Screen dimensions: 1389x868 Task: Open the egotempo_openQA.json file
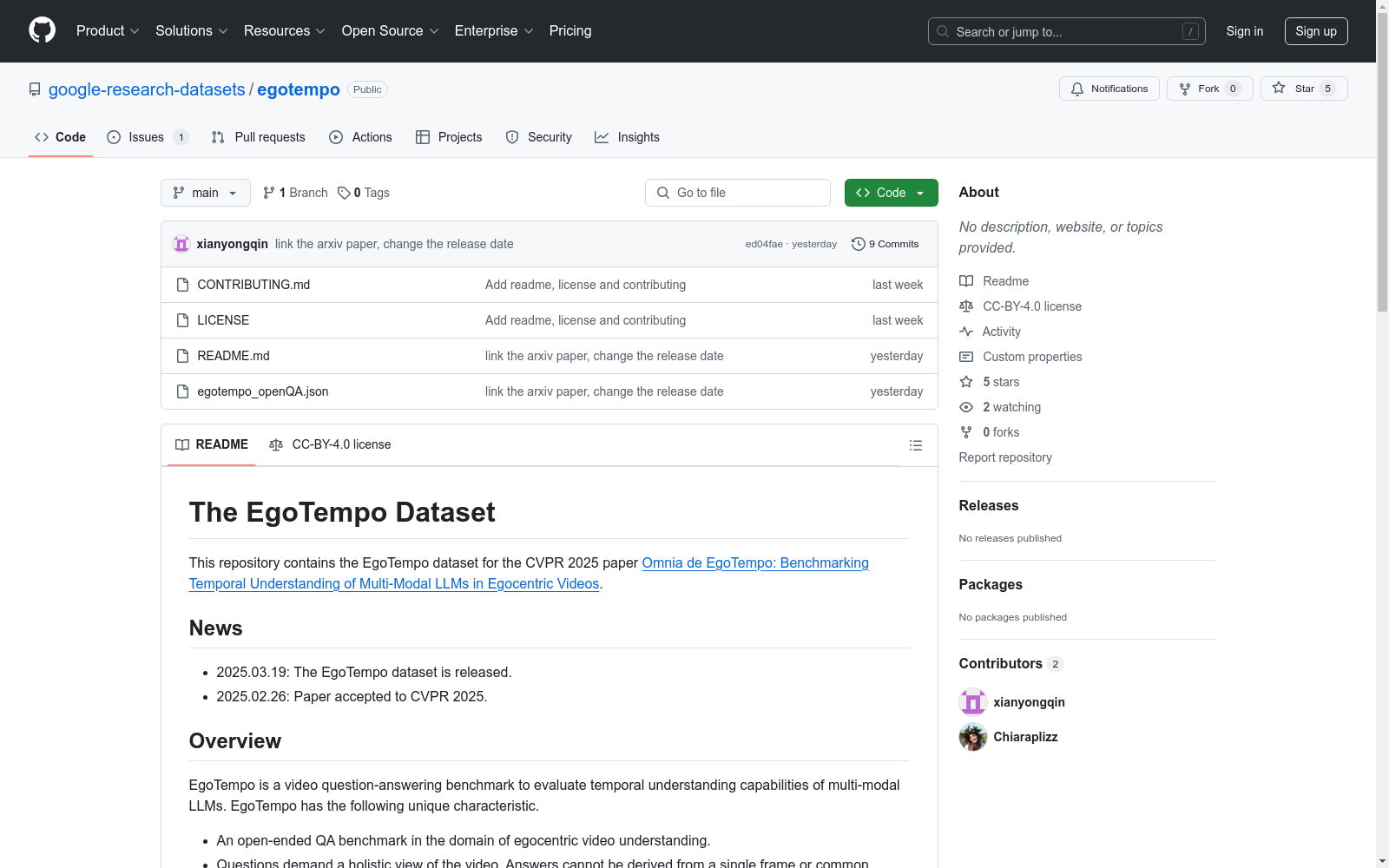point(263,391)
